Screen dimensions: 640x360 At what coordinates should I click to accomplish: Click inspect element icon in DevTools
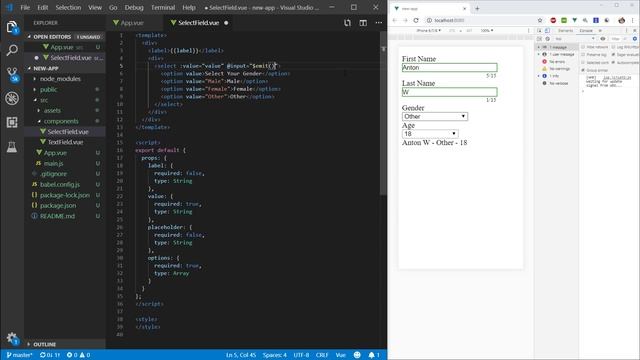coord(539,31)
